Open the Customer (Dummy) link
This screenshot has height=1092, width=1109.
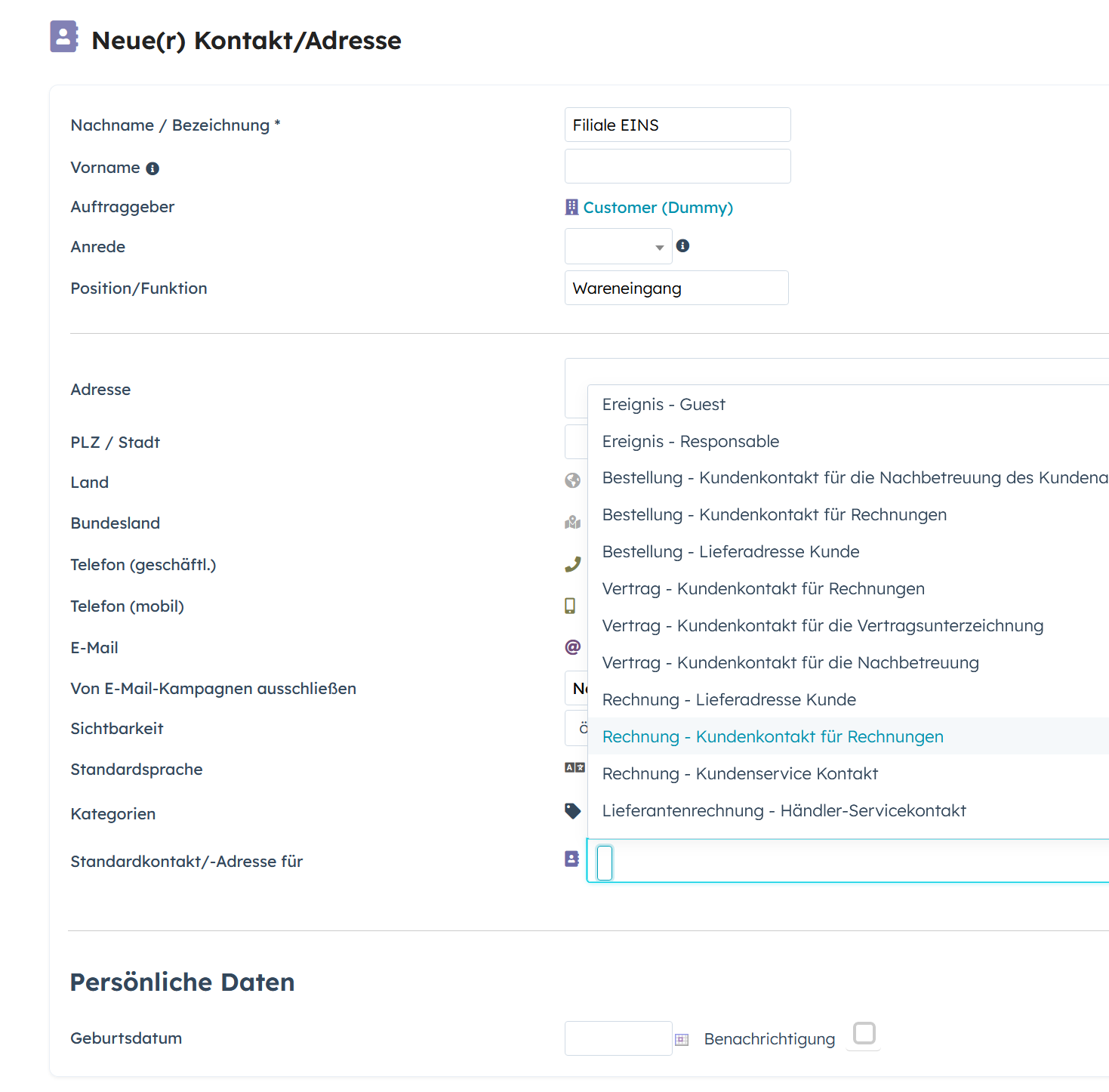pyautogui.click(x=658, y=208)
